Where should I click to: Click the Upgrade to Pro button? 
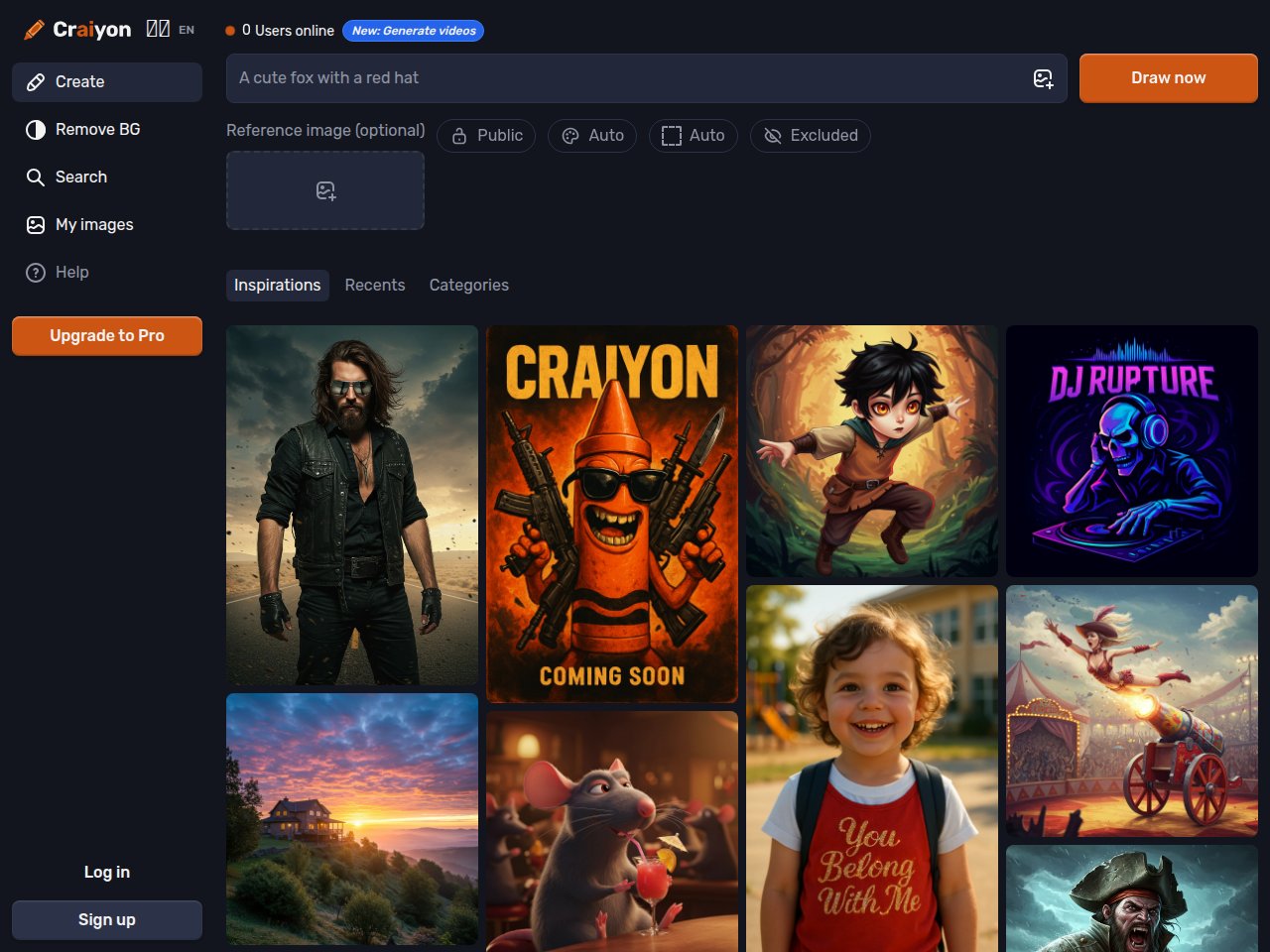tap(107, 336)
